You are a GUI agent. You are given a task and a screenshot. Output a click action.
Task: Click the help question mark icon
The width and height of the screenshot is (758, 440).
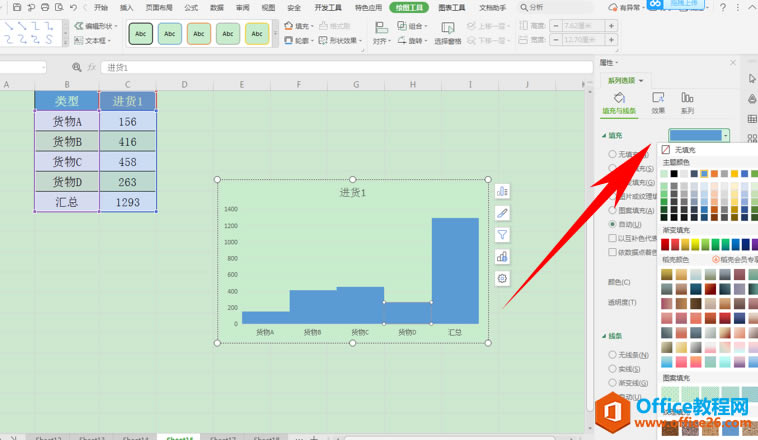point(723,7)
